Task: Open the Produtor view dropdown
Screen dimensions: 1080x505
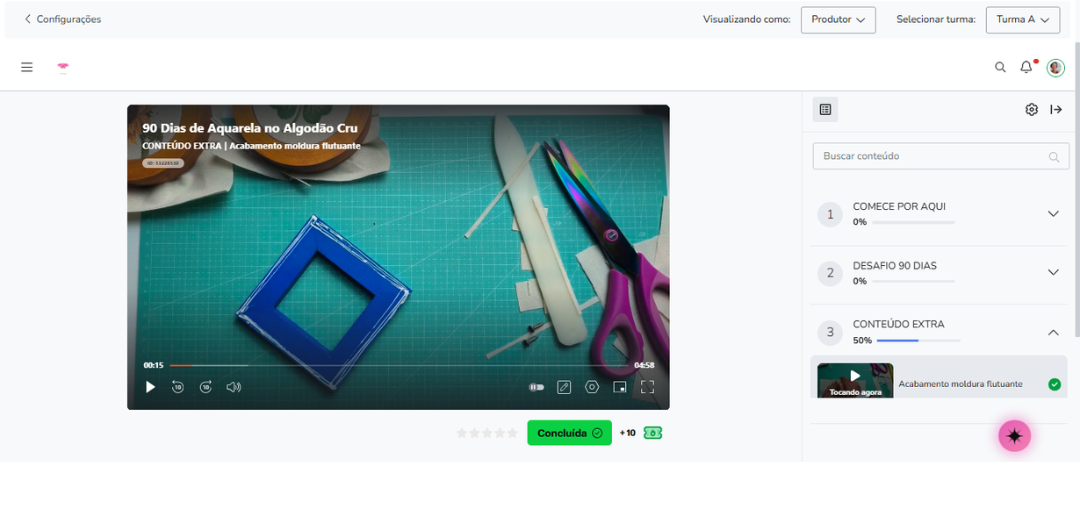Action: (838, 20)
